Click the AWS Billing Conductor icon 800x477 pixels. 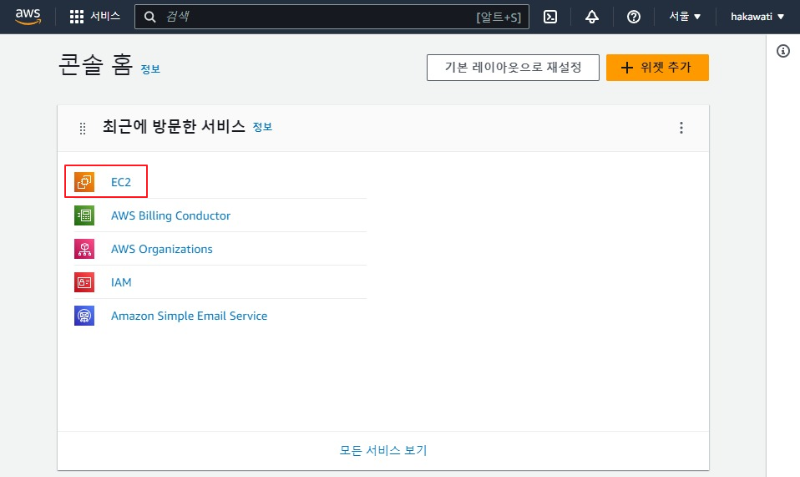[x=84, y=215]
